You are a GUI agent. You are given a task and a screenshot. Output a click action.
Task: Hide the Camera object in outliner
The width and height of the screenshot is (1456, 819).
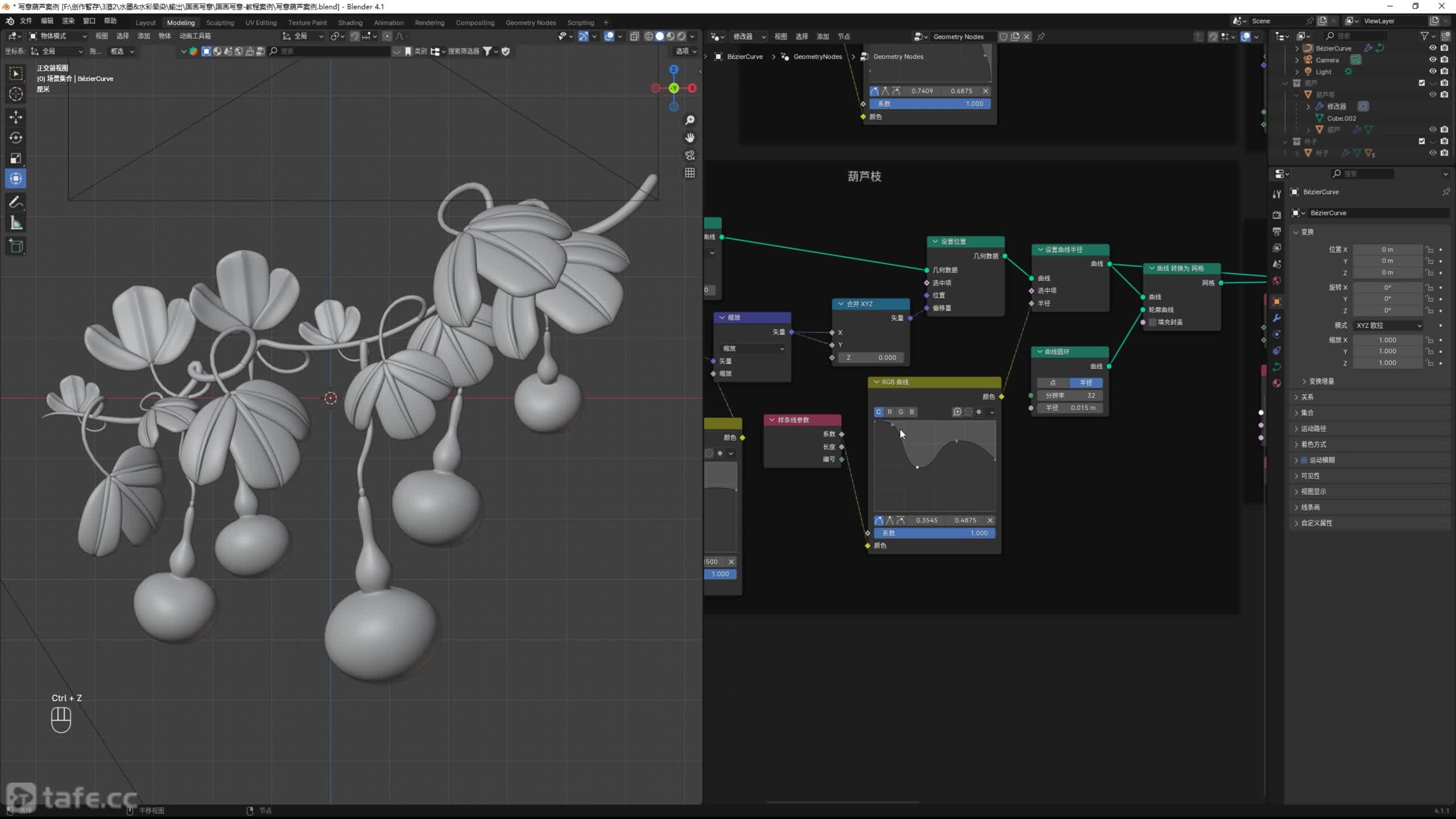click(1433, 60)
